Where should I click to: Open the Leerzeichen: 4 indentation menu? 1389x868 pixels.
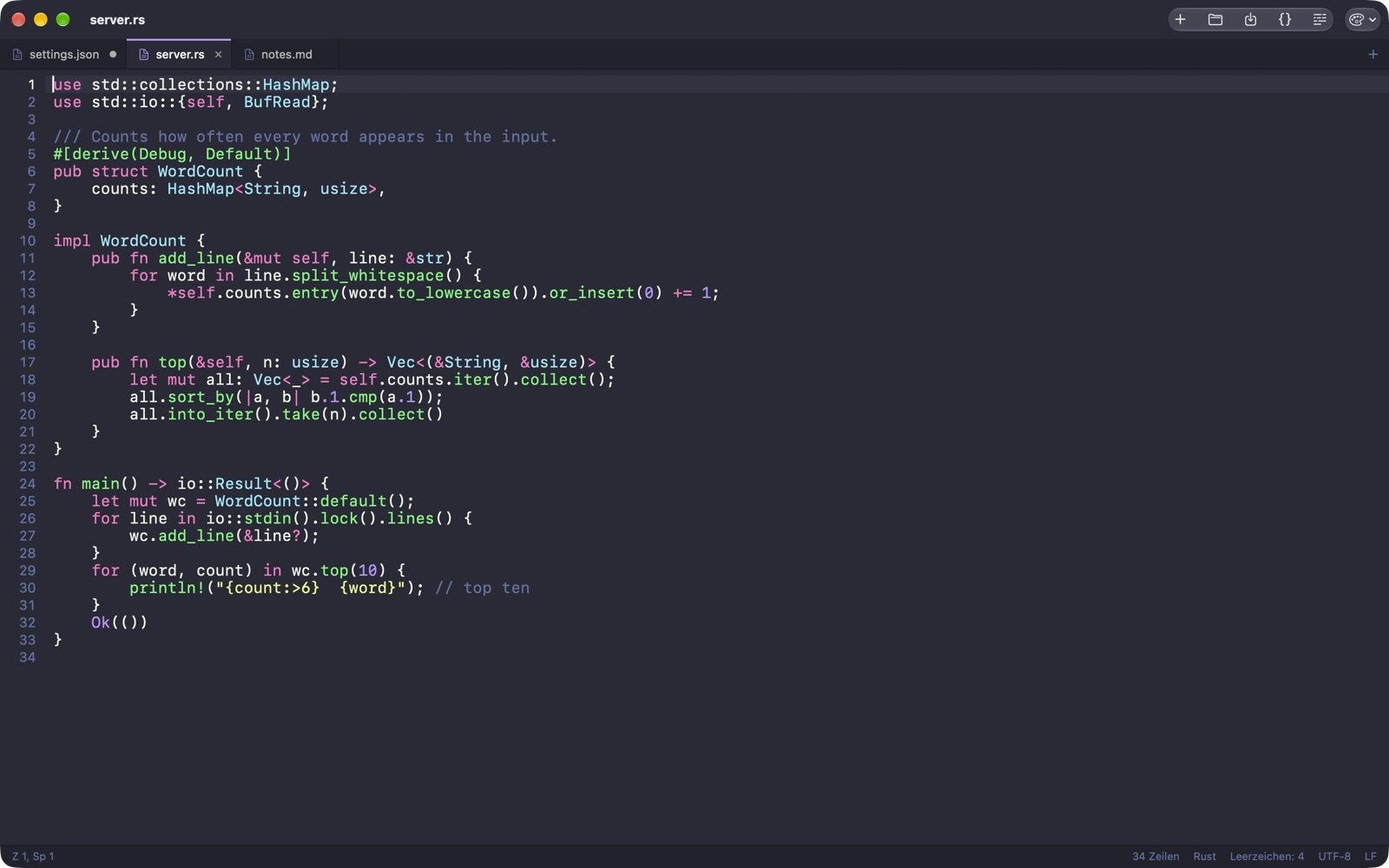[x=1267, y=856]
